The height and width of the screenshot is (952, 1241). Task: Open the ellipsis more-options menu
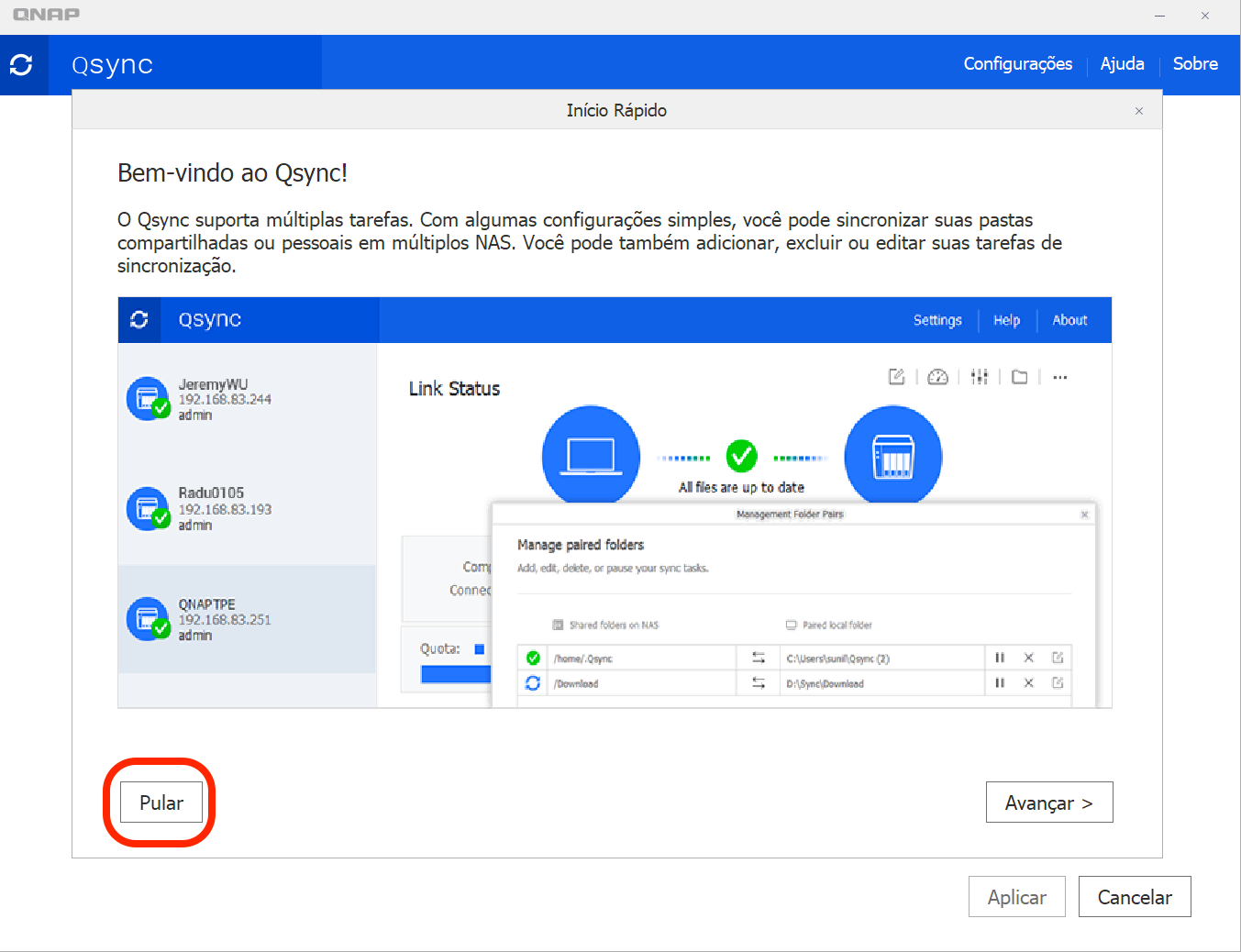[x=1059, y=376]
